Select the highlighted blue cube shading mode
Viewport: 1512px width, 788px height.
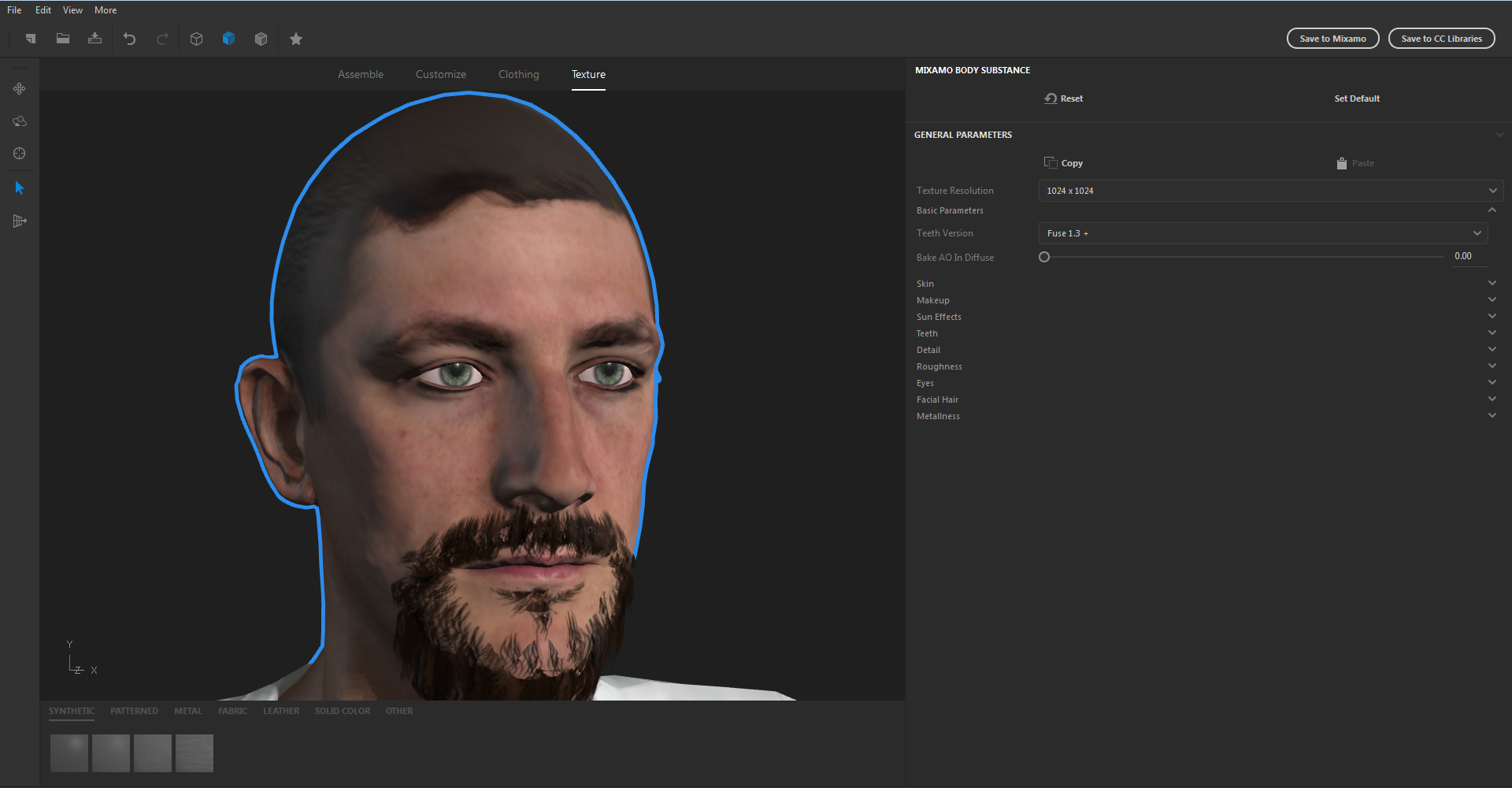[228, 39]
